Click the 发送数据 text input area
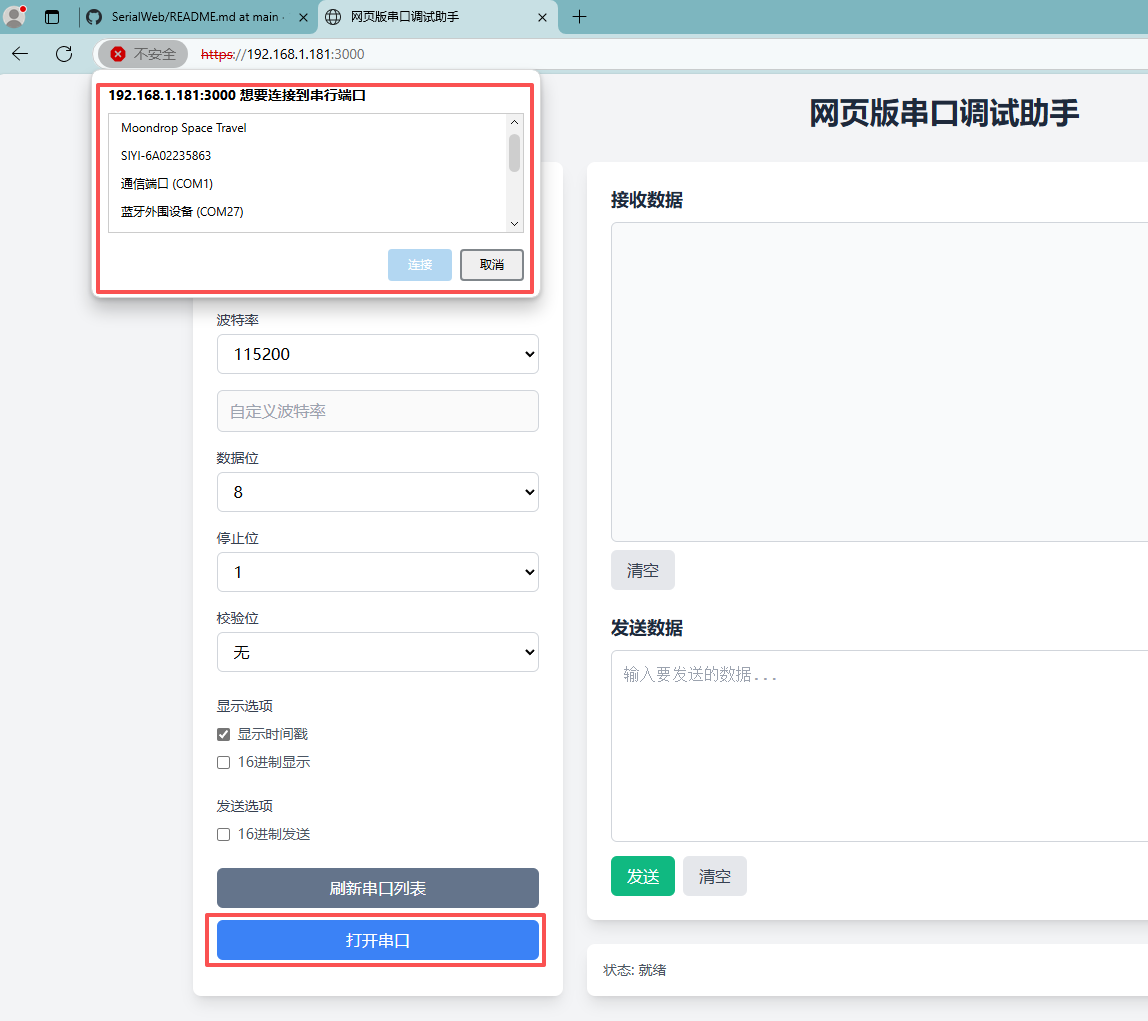Screen dimensions: 1148x1021 click(879, 746)
